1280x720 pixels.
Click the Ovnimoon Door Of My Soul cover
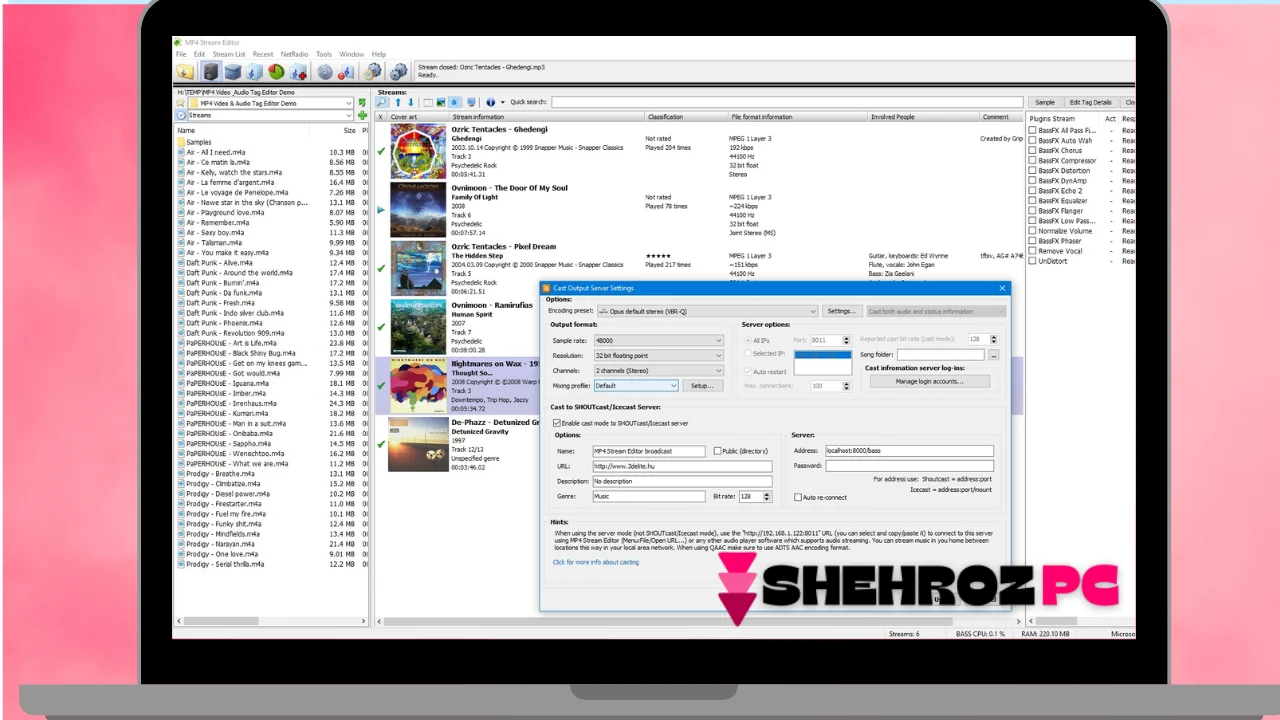click(418, 209)
